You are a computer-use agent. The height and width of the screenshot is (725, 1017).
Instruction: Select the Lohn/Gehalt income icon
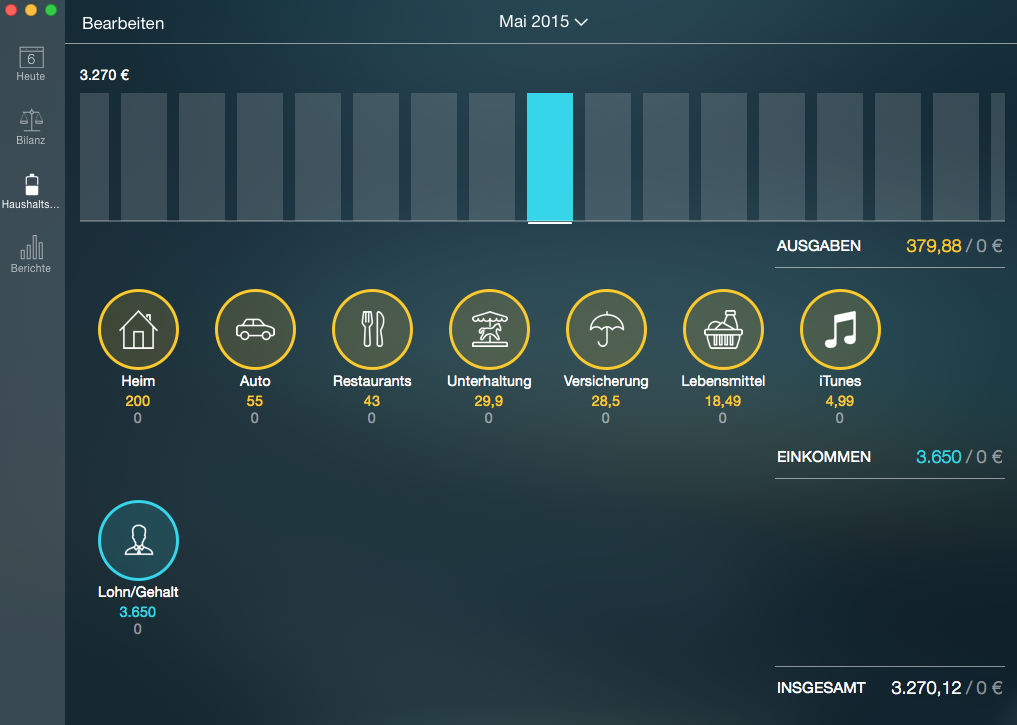(x=138, y=540)
